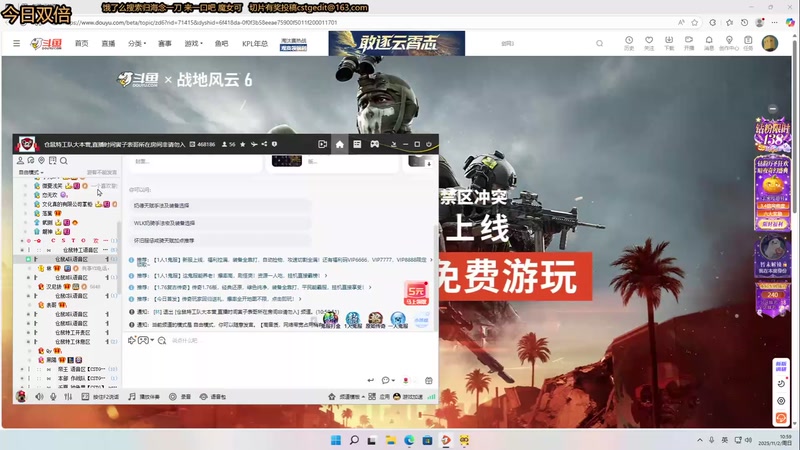
Task: Toggle the microphone icon in bottom bar
Action: [53, 396]
